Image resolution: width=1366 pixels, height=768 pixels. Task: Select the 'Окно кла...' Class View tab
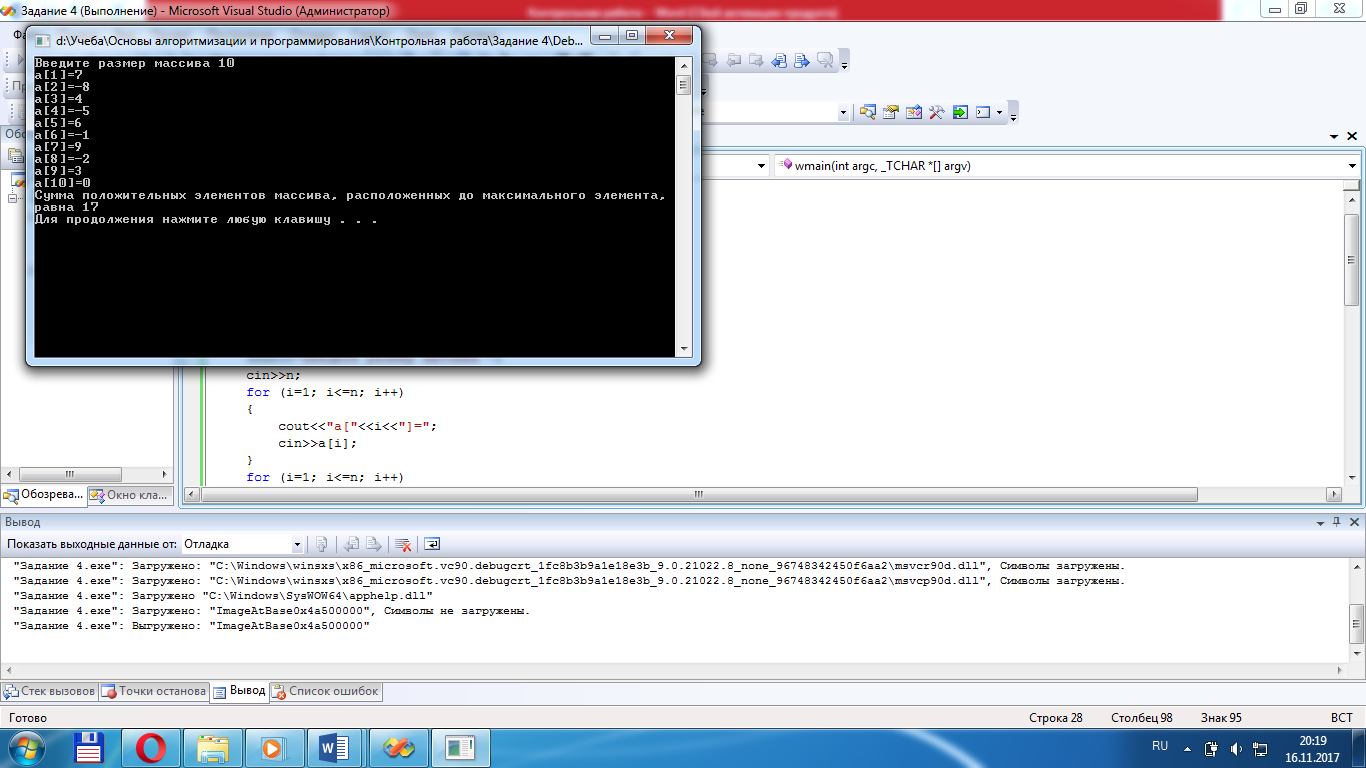[x=131, y=495]
